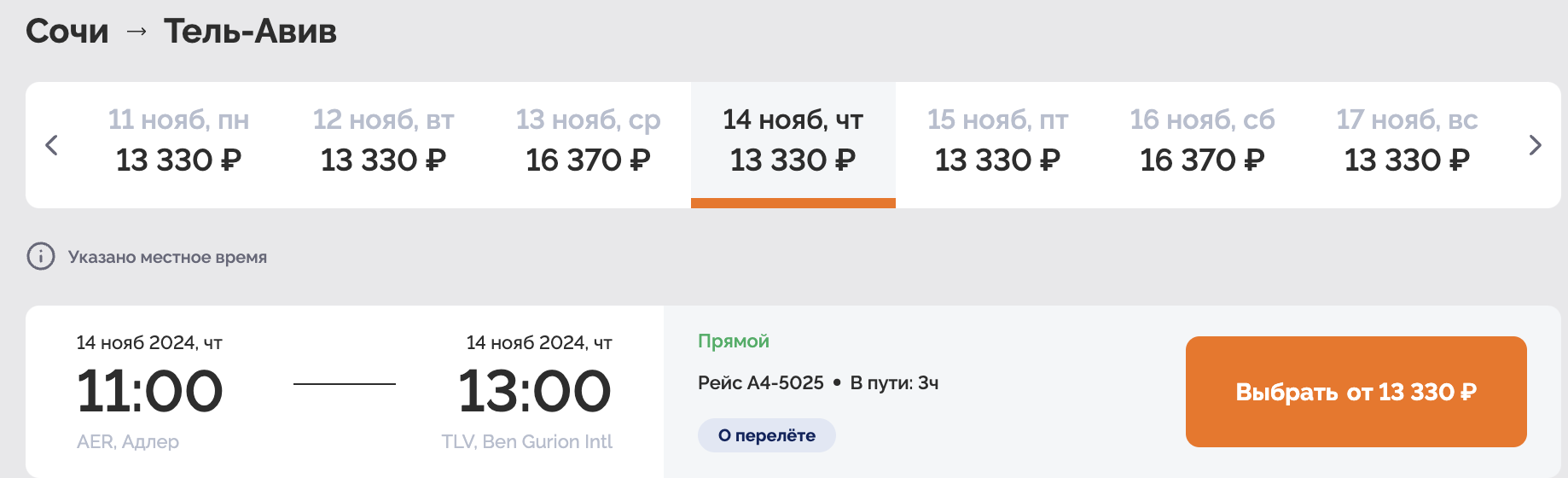
Task: Select the 14 нояб, чт date tab
Action: (793, 144)
